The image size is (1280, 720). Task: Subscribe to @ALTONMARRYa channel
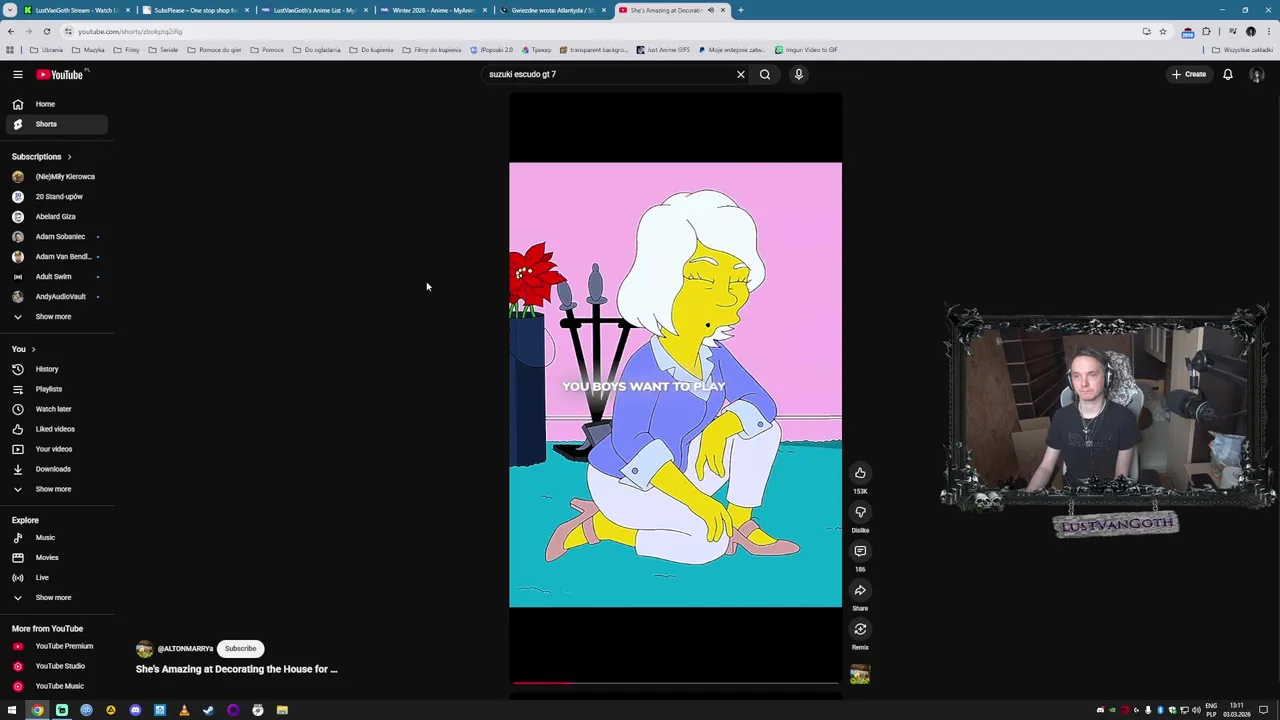[x=240, y=648]
